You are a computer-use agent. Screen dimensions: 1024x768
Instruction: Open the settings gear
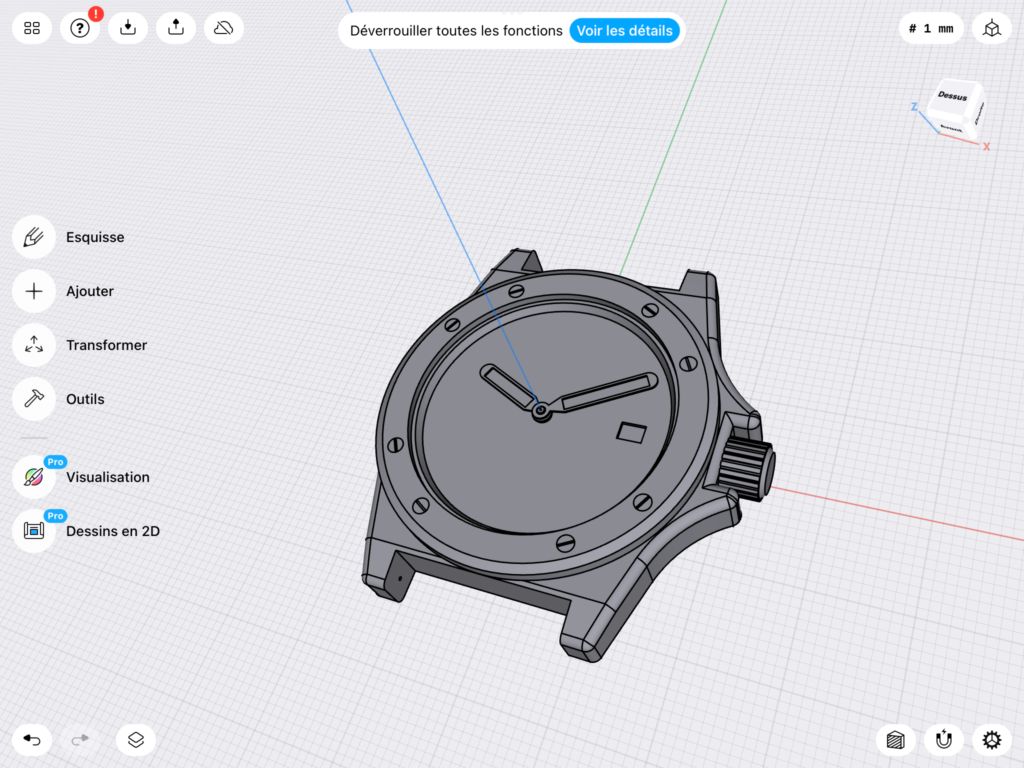click(x=991, y=740)
